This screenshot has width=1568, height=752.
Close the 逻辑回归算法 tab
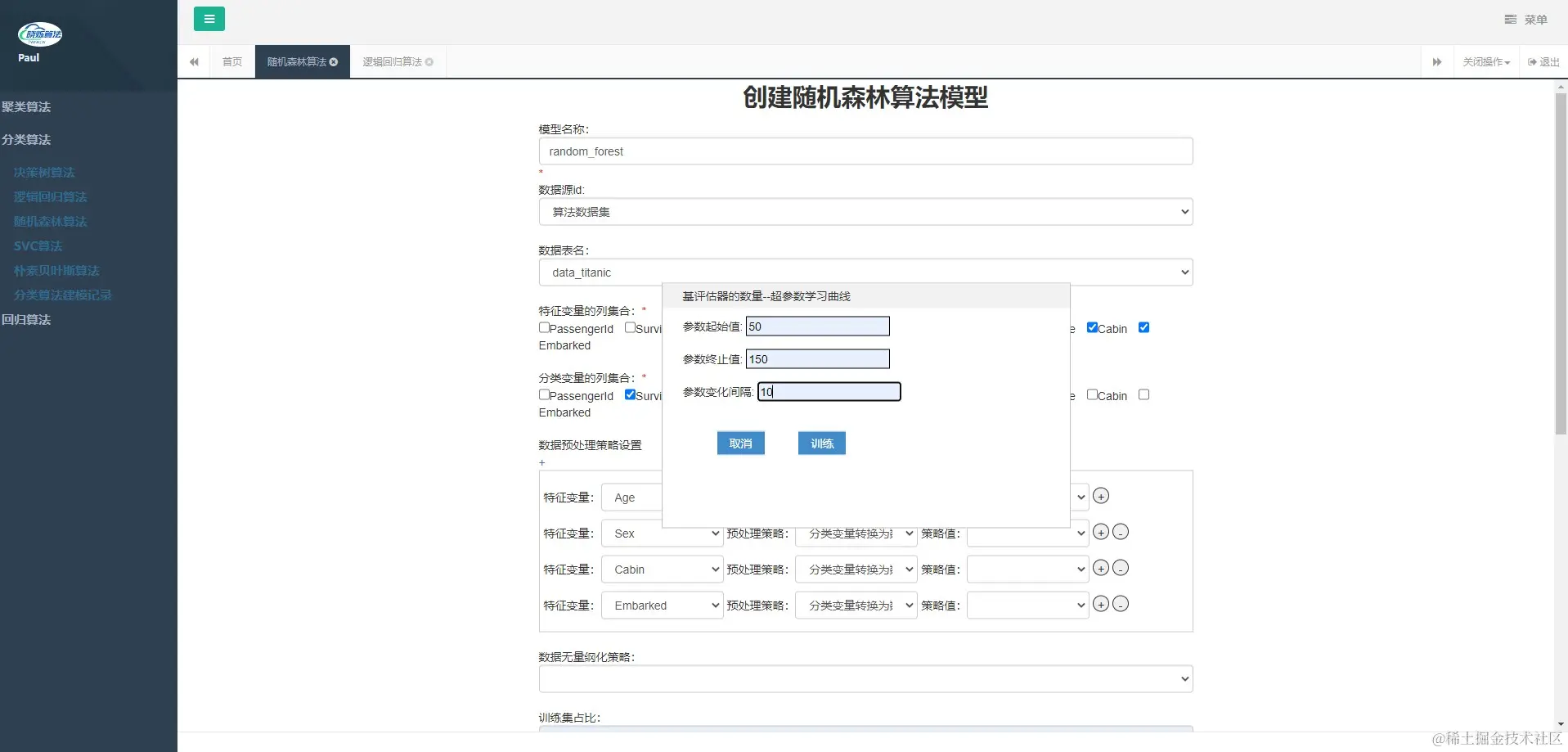click(429, 62)
